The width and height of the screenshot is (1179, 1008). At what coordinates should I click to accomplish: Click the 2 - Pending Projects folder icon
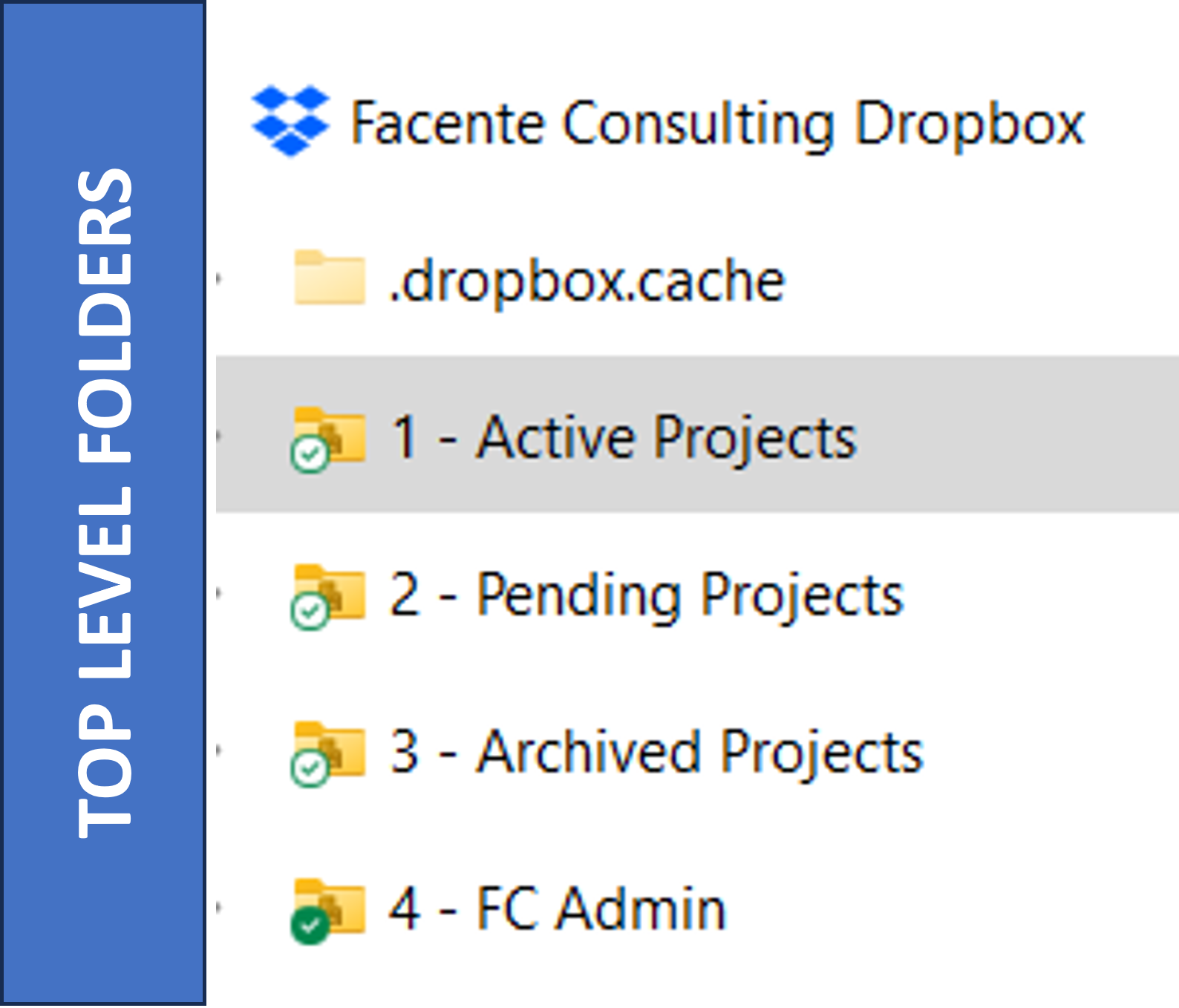point(330,595)
